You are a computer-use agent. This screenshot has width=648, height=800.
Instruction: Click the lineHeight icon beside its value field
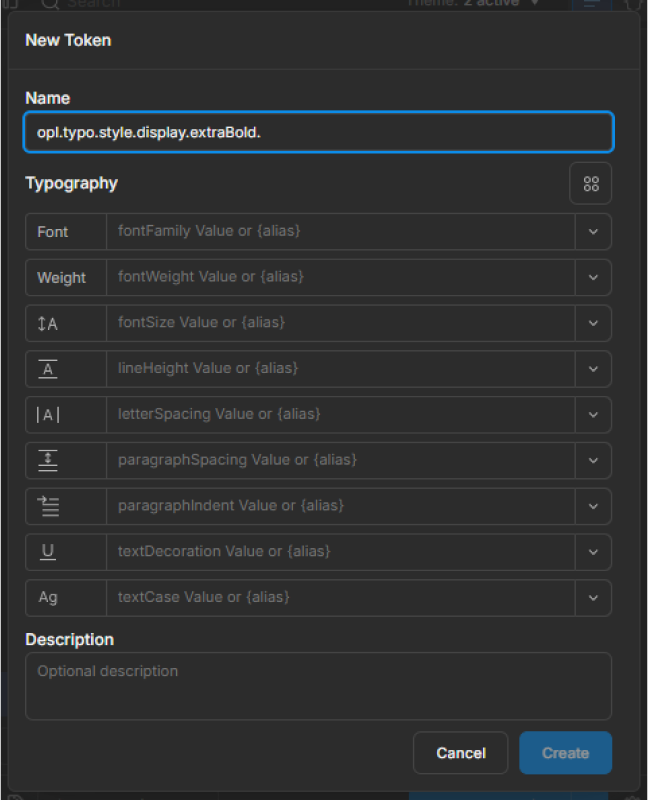coord(48,369)
